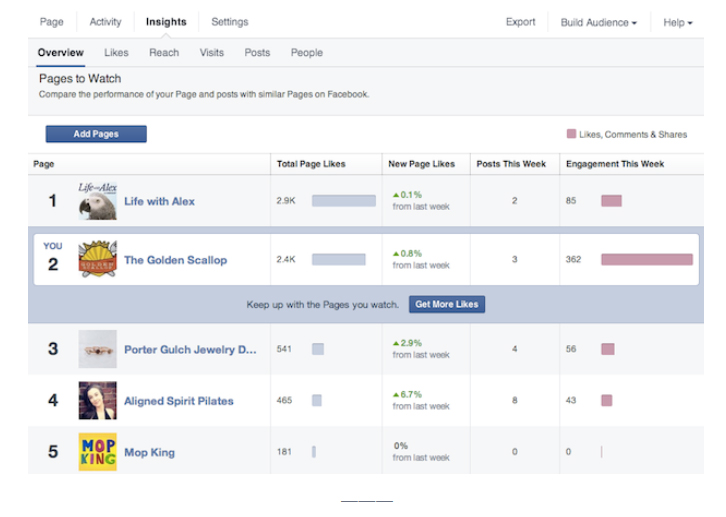
Task: Click the 181 total likes value
Action: 284,452
